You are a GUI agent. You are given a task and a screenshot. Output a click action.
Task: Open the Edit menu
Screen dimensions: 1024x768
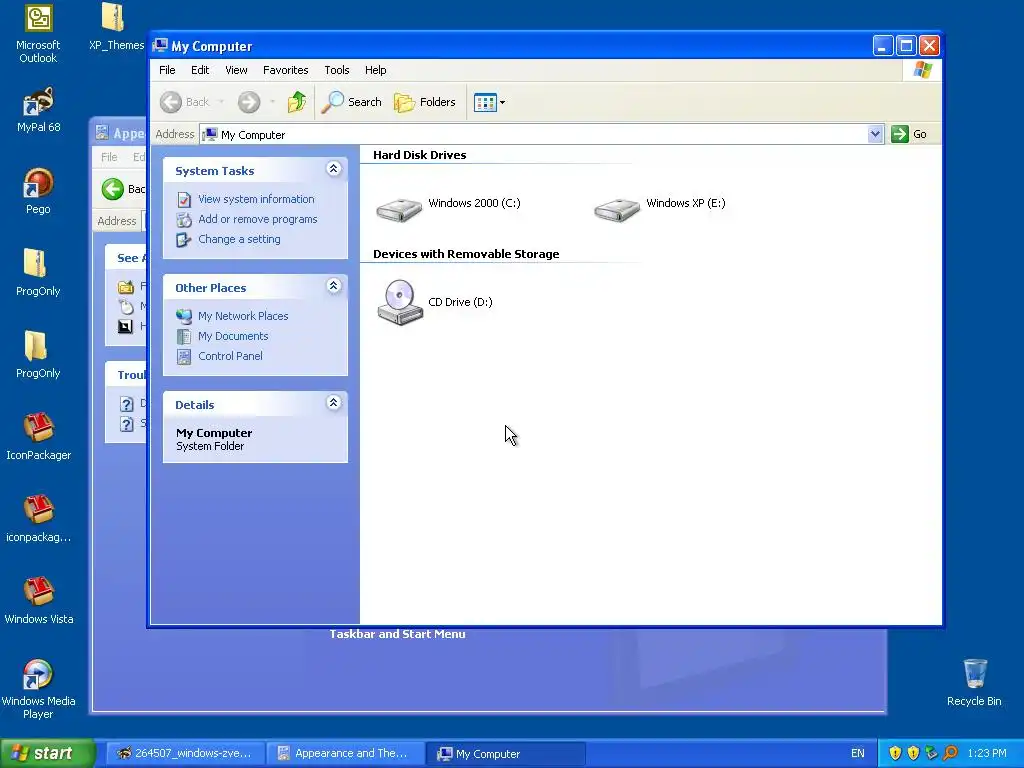200,70
